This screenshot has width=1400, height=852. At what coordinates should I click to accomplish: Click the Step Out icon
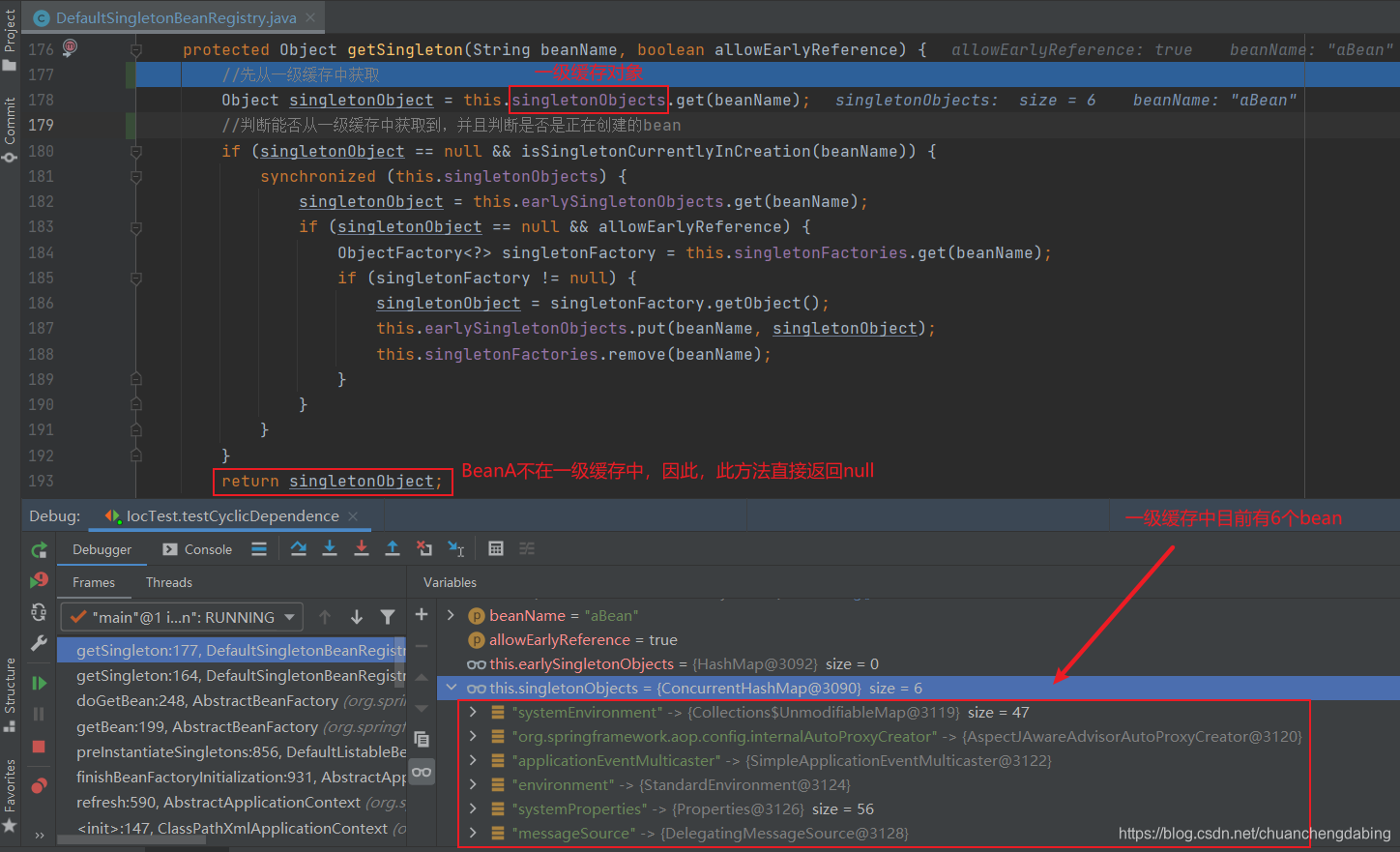click(x=393, y=549)
